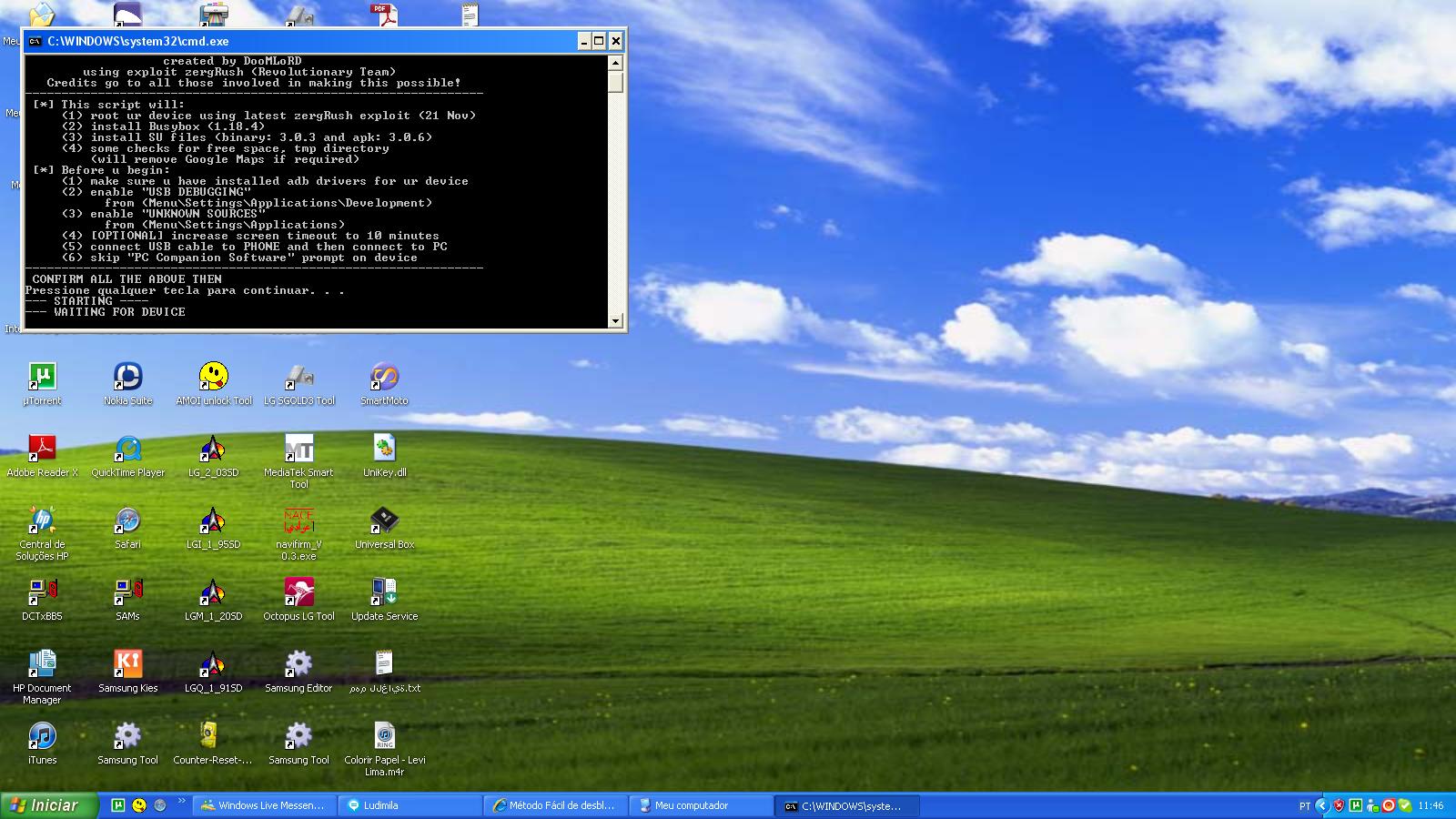
Task: Open the MediaTek Smart Tool icon
Action: click(299, 460)
